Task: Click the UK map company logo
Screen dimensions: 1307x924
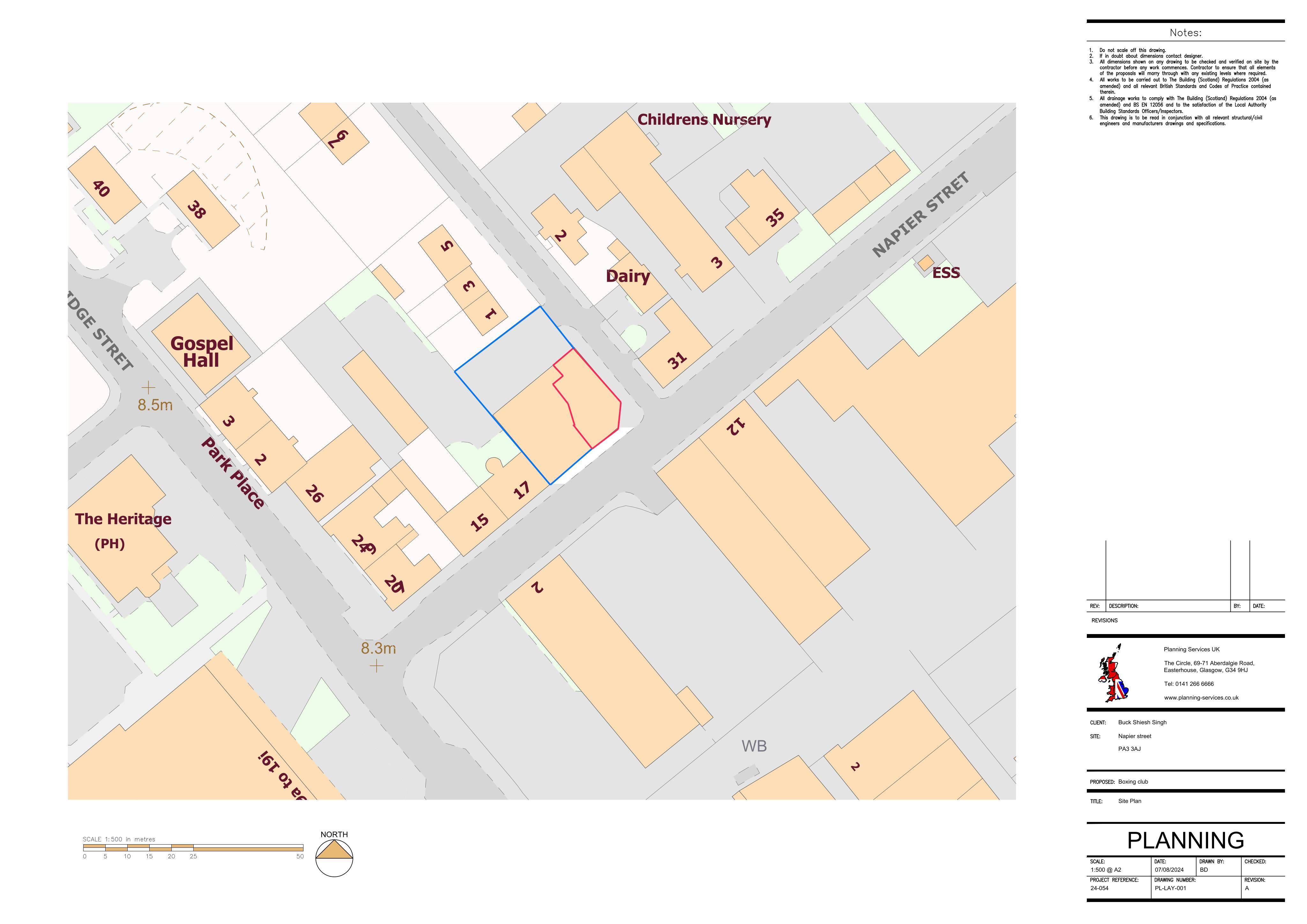Action: click(1113, 673)
